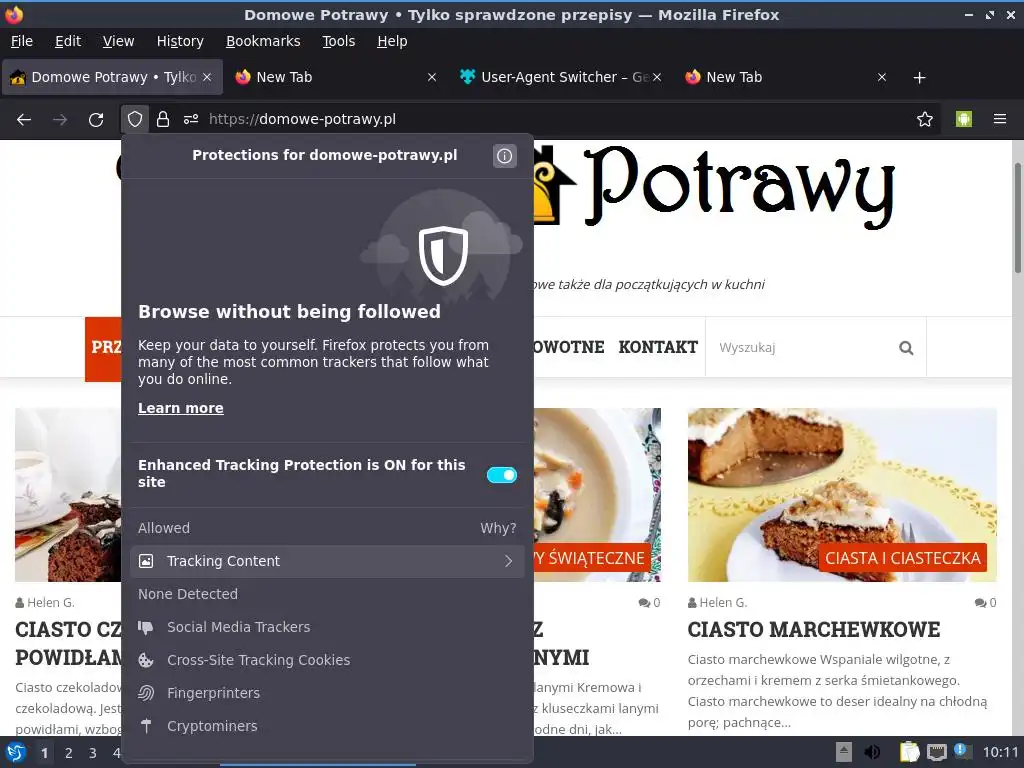
Task: Click the protections info icon in panel
Action: (x=504, y=155)
